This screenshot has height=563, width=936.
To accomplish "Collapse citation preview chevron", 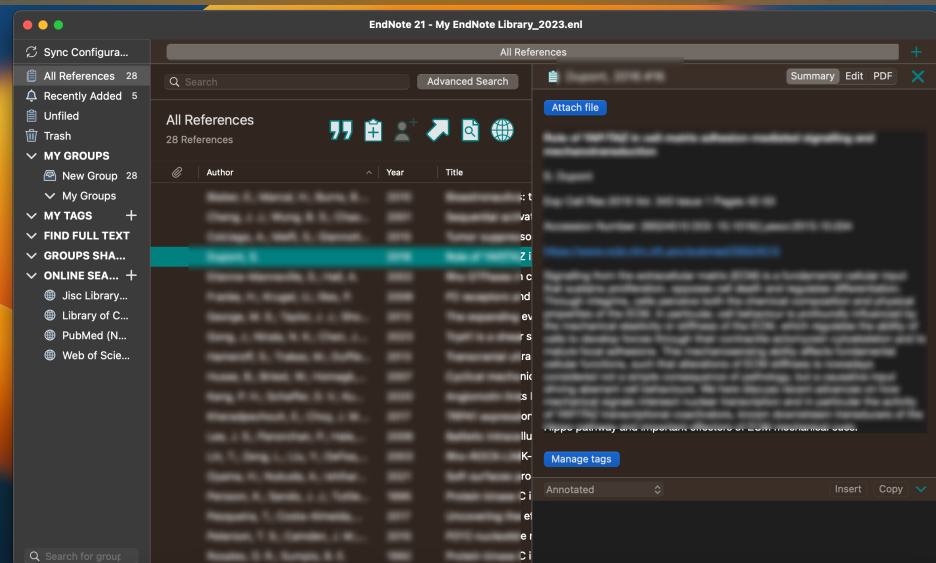I will coord(921,489).
